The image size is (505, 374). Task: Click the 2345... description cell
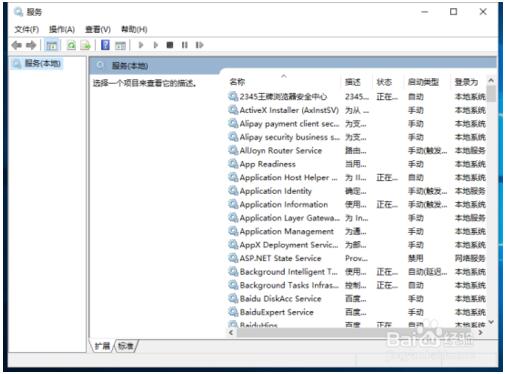tap(357, 96)
